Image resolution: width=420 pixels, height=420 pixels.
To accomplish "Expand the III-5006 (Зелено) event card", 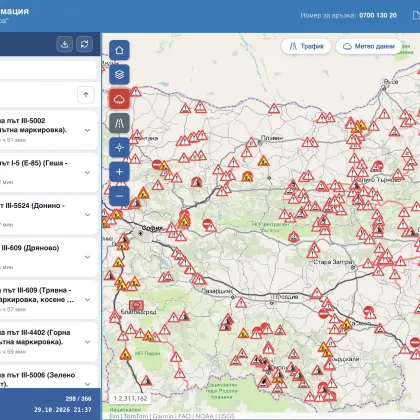I will 88,384.
